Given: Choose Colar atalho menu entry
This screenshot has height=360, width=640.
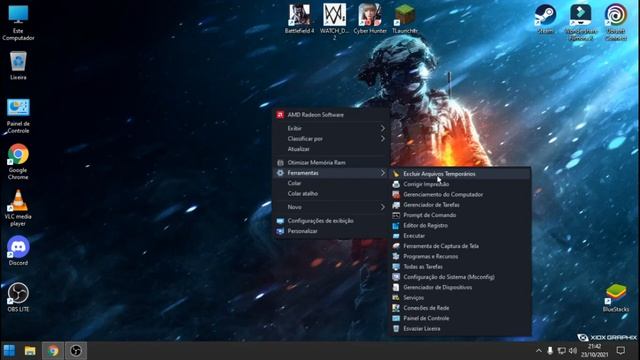Looking at the screenshot, I should [331, 193].
